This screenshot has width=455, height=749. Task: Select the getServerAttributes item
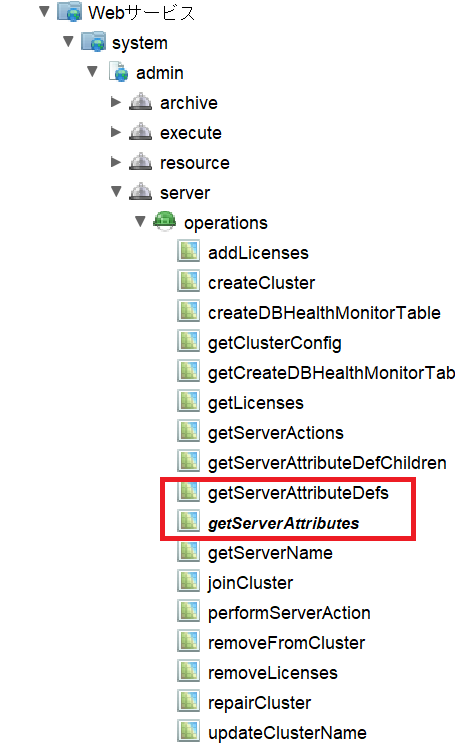coord(284,523)
